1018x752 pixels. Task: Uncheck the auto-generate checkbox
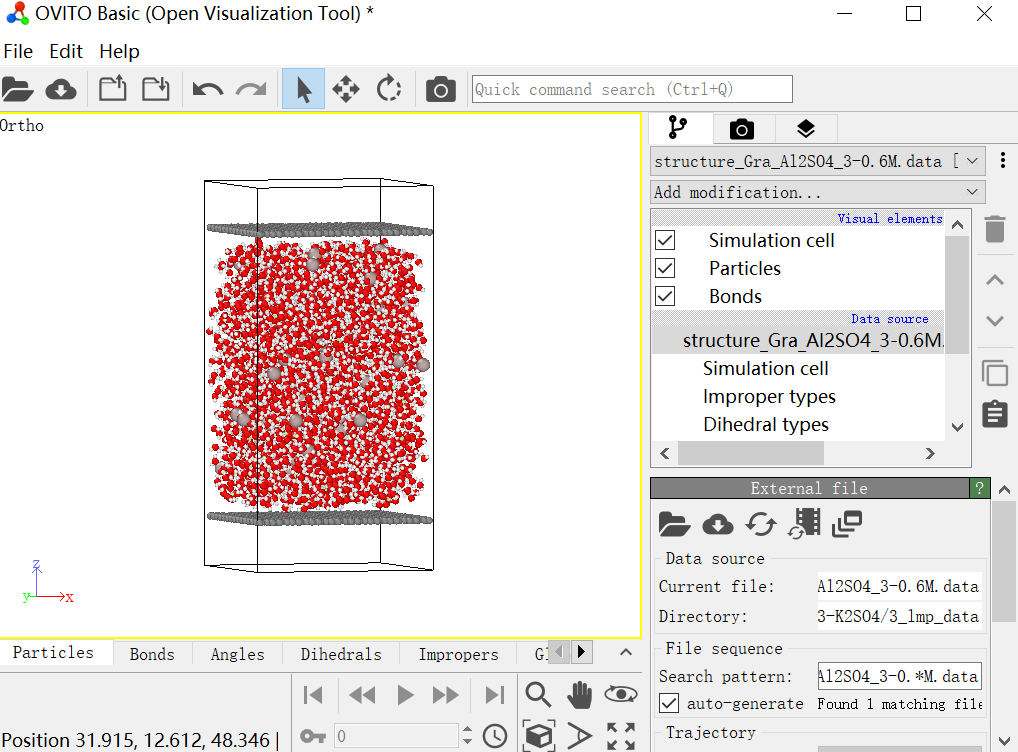[669, 703]
